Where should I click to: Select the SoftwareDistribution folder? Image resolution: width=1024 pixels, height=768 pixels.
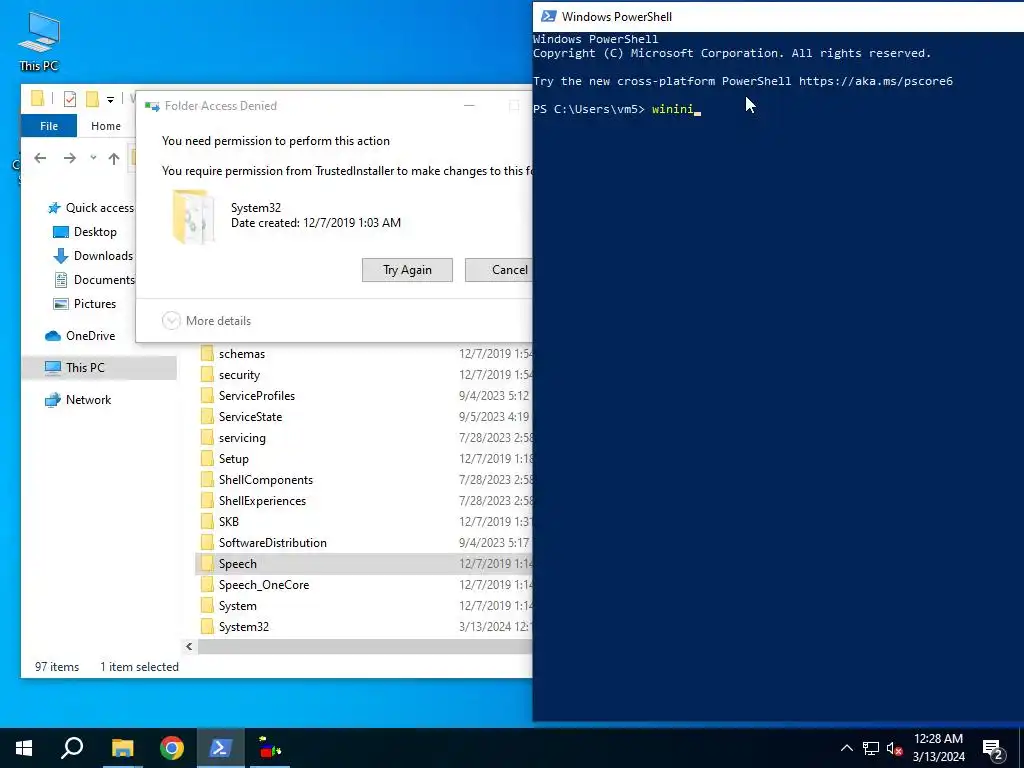tap(364, 543)
